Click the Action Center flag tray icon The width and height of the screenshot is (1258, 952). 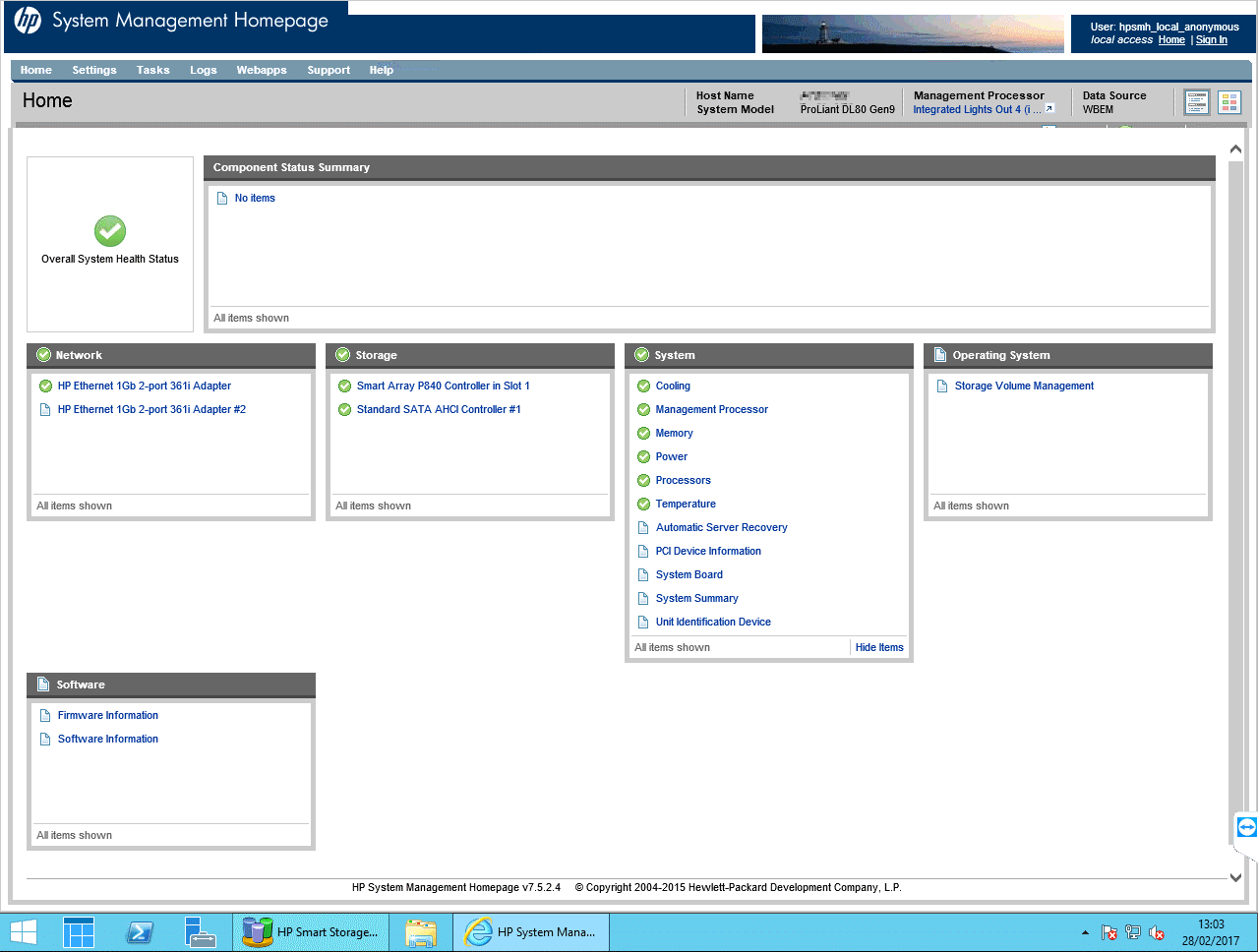(1109, 932)
